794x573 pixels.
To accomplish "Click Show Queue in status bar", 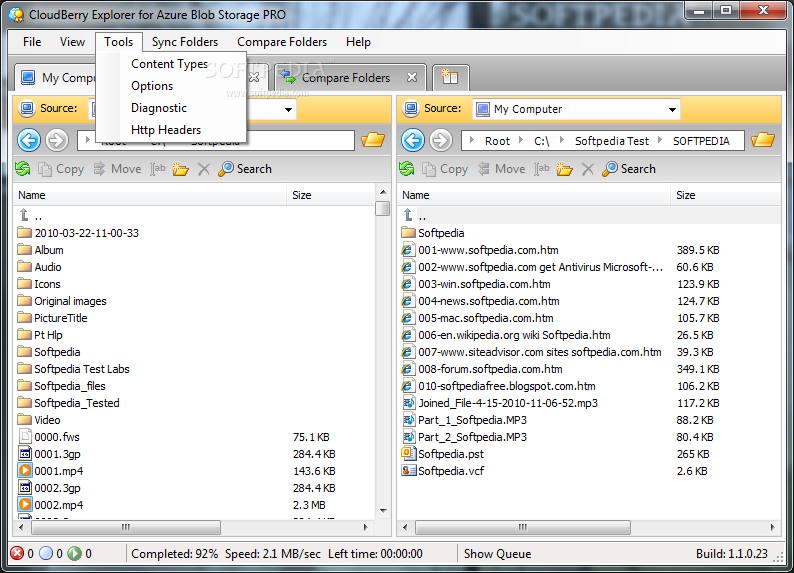I will click(497, 554).
